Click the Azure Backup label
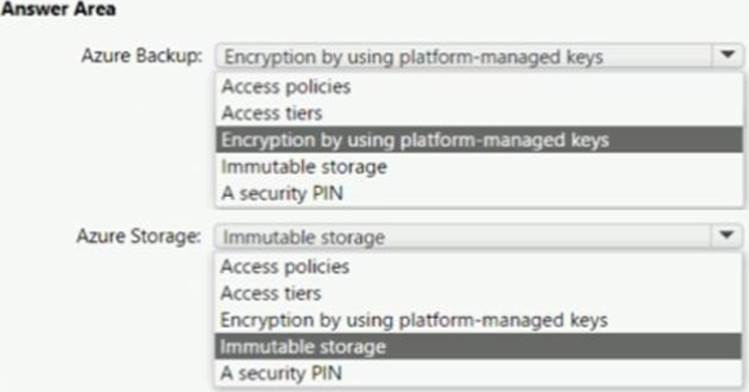Screen dimensions: 749x392 click(x=142, y=56)
